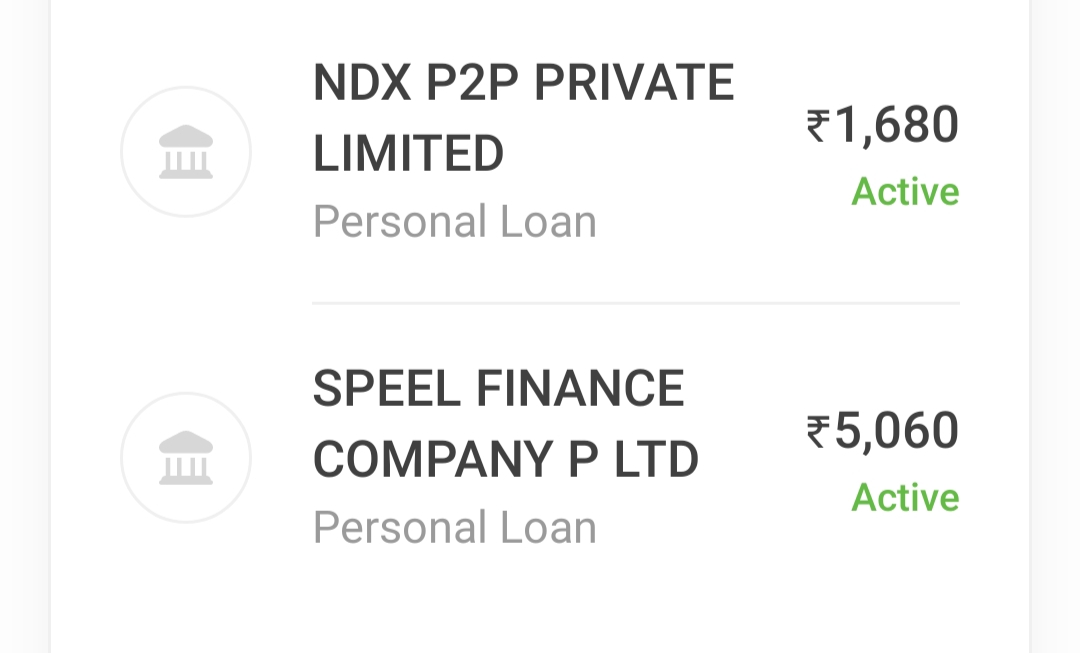Open the NDX P2P PRIVATE LIMITED loan

click(523, 118)
